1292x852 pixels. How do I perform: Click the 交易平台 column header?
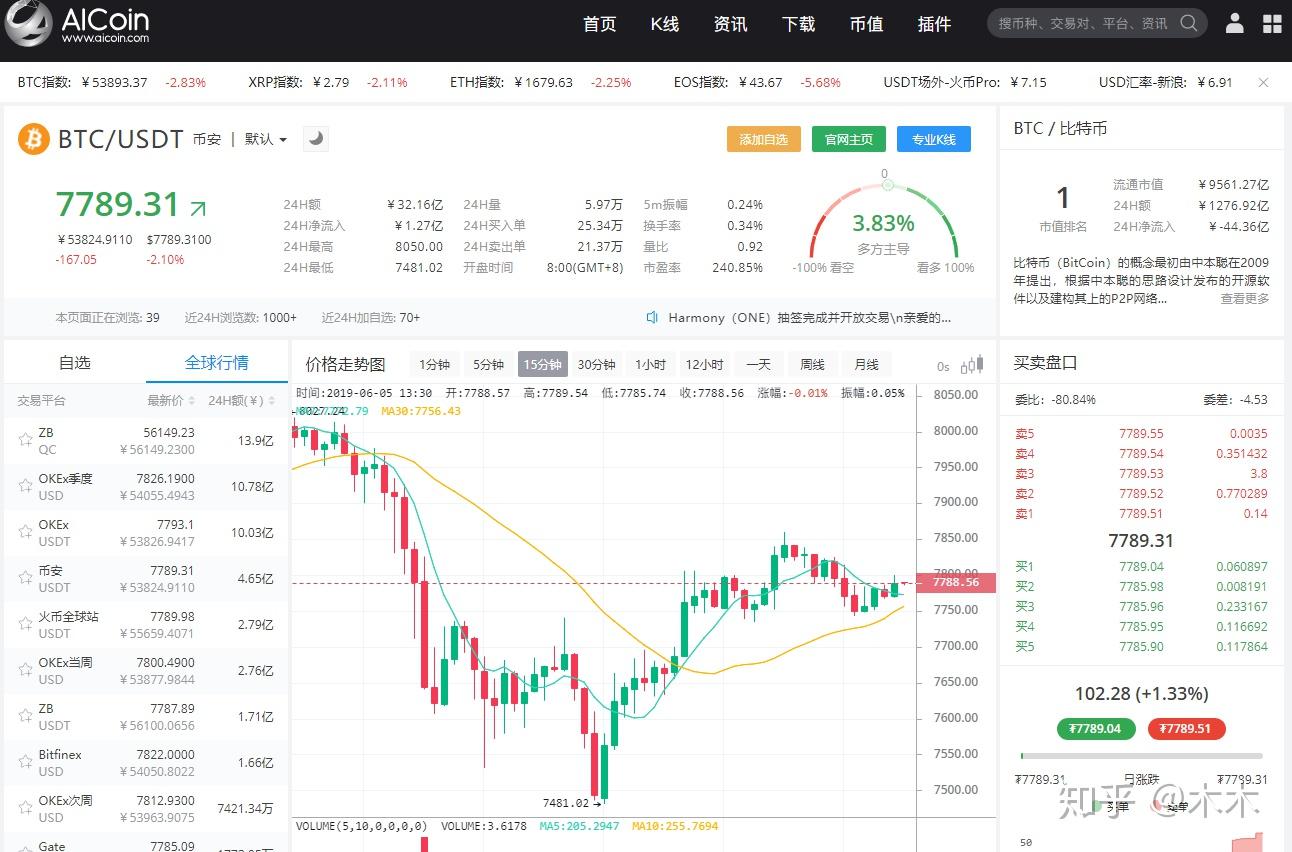point(41,400)
